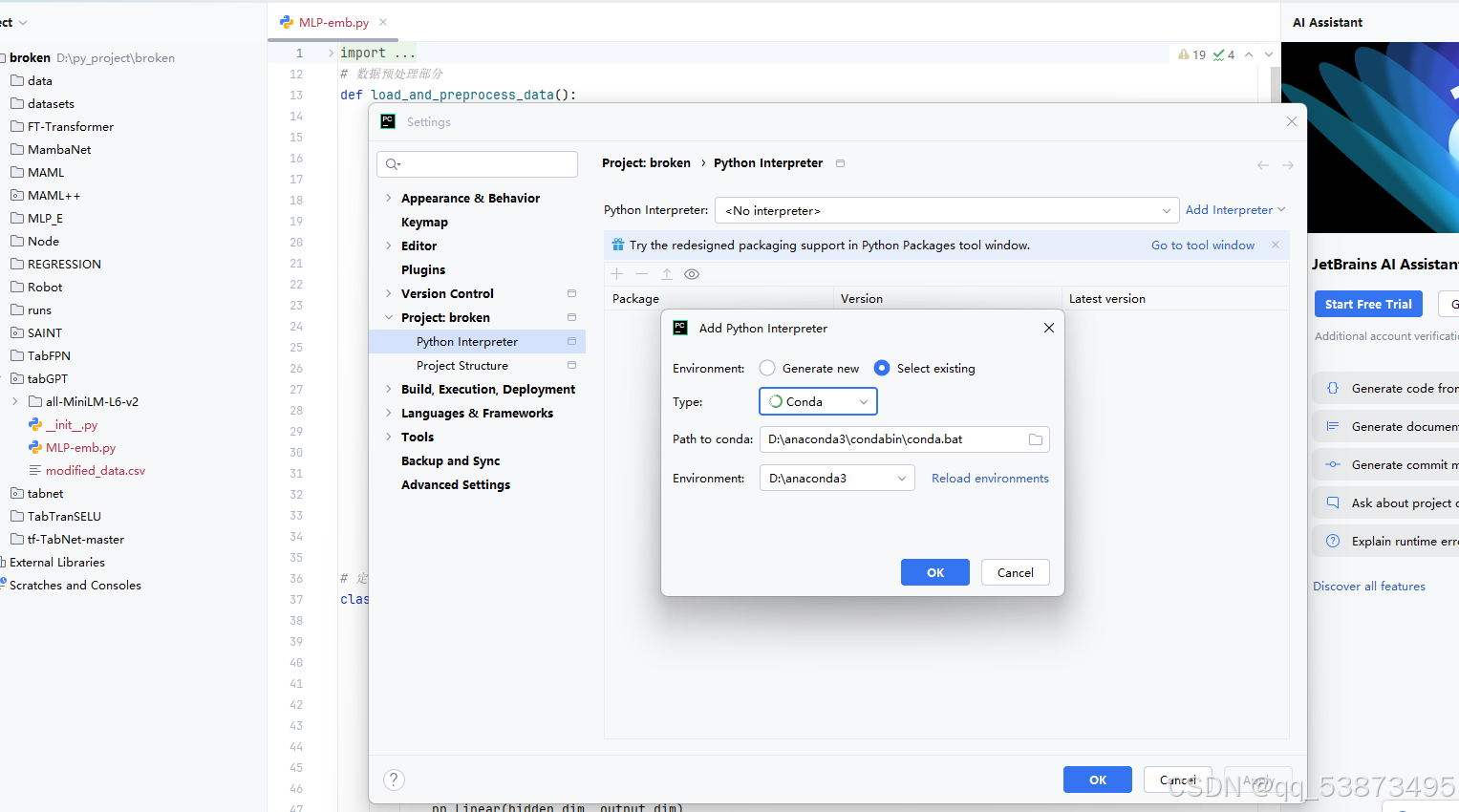Cancel the Add Python Interpreter dialog

tap(1015, 572)
